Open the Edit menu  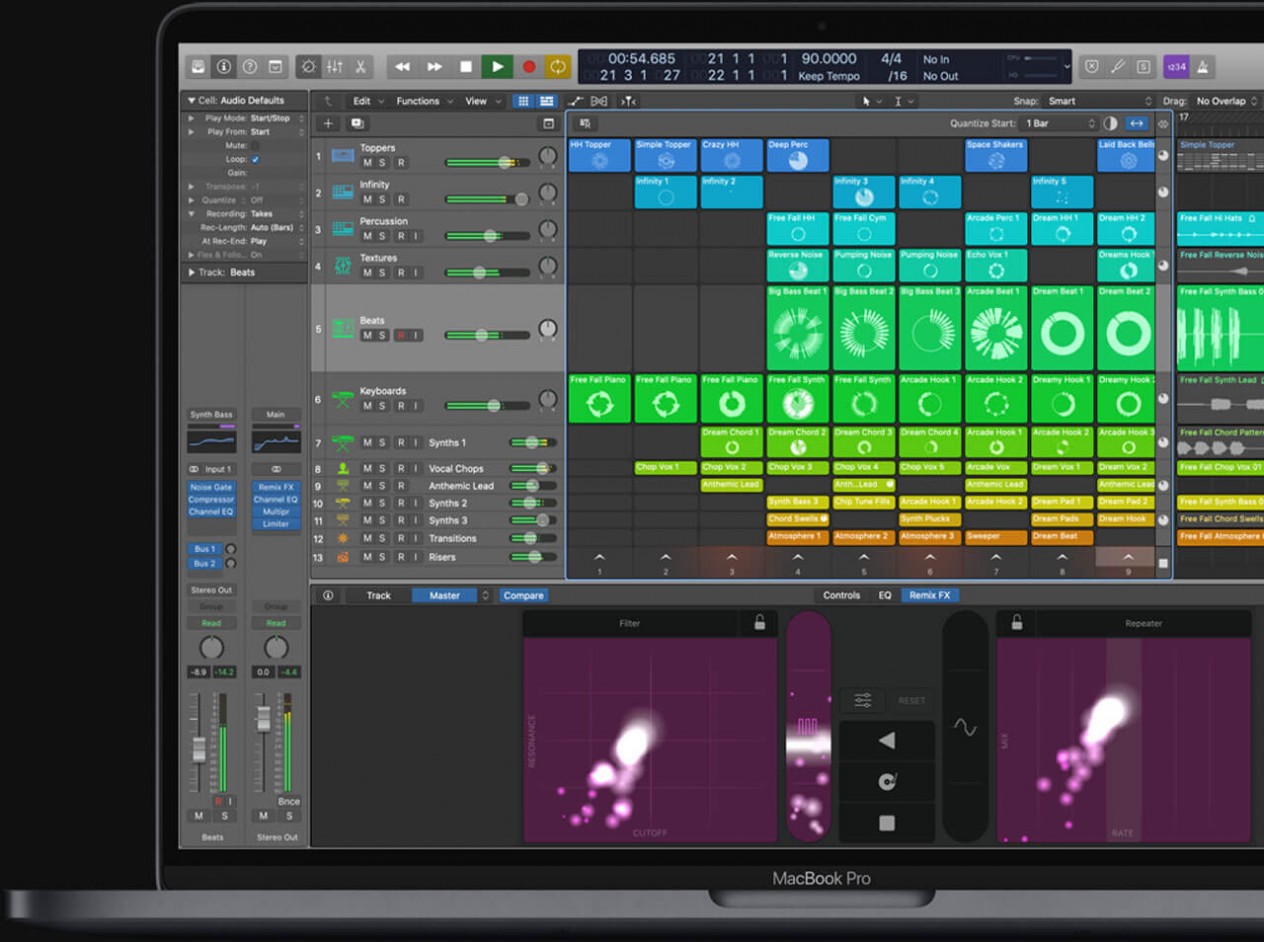[x=366, y=101]
